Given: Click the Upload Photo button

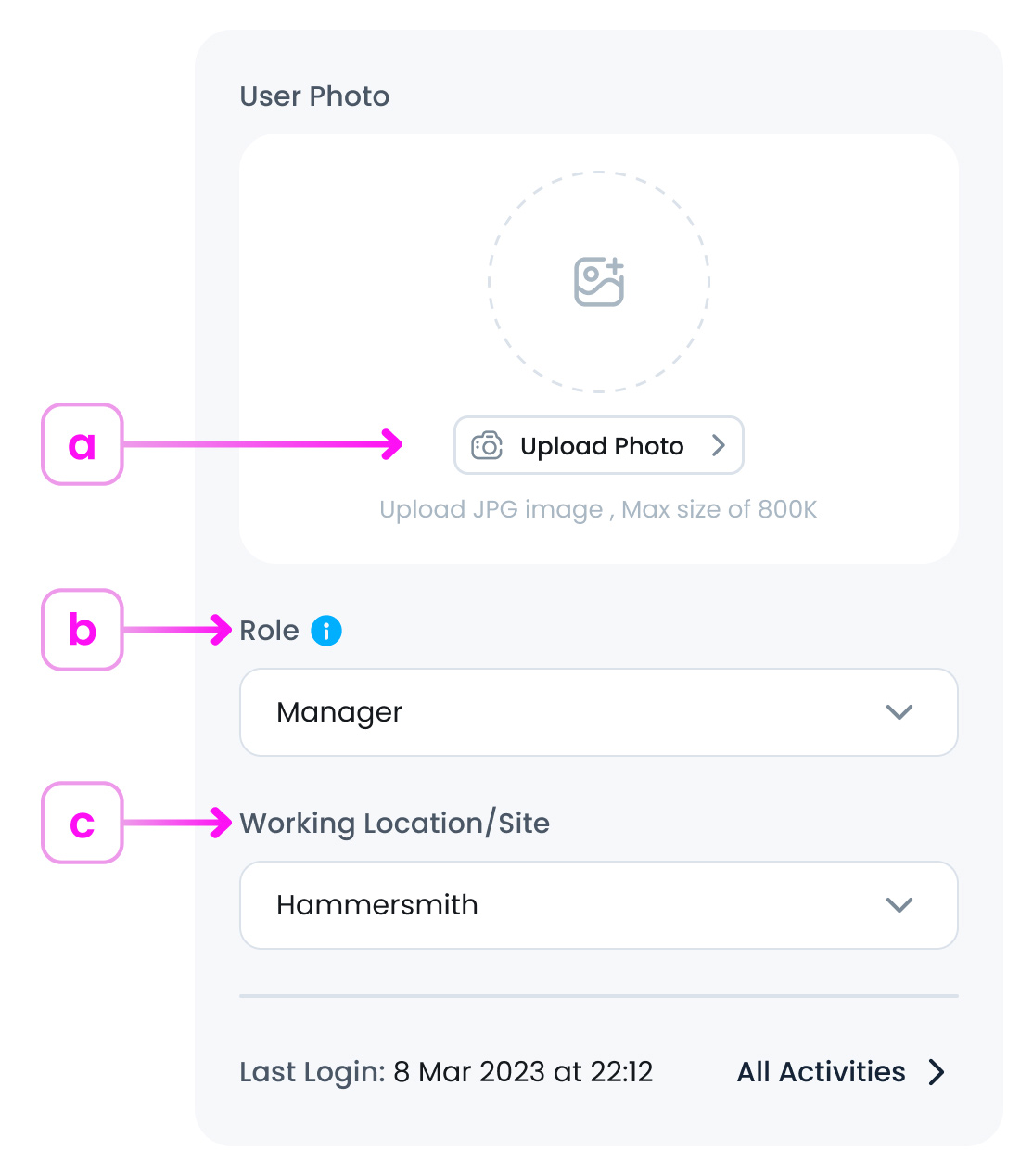Looking at the screenshot, I should click(598, 445).
